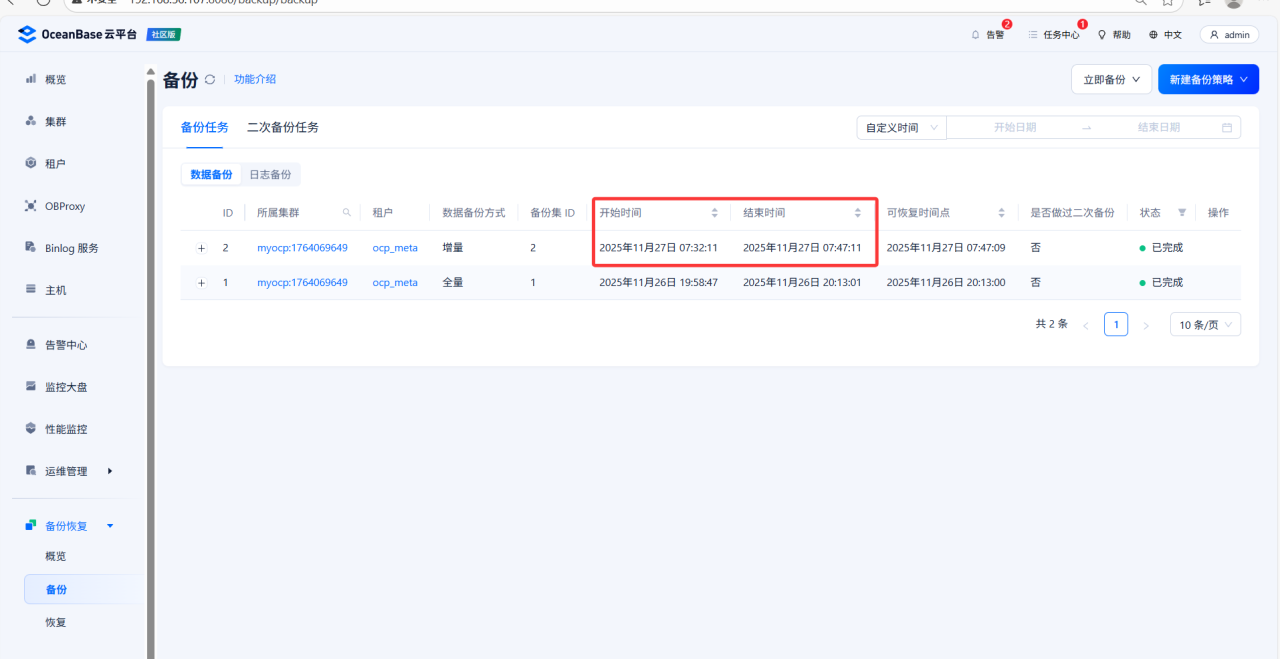Screen dimensions: 1280x659
Task: Select 数据备份 segment toggle
Action: [211, 175]
